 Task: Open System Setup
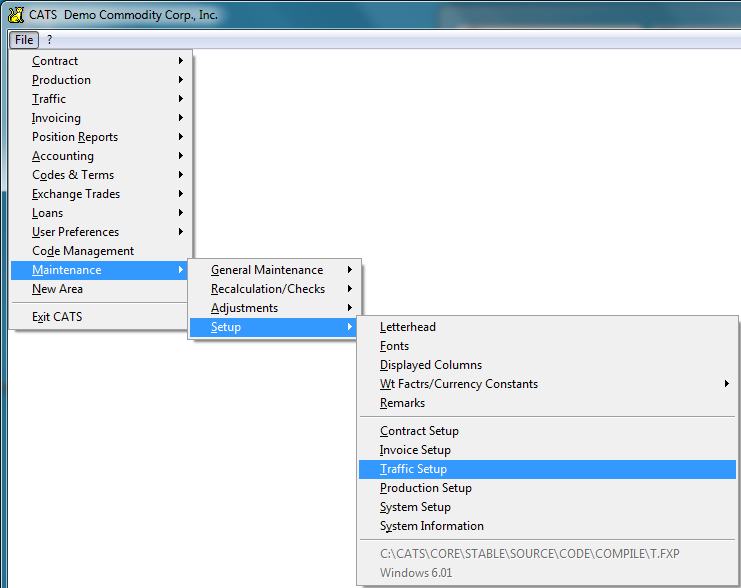(x=547, y=507)
